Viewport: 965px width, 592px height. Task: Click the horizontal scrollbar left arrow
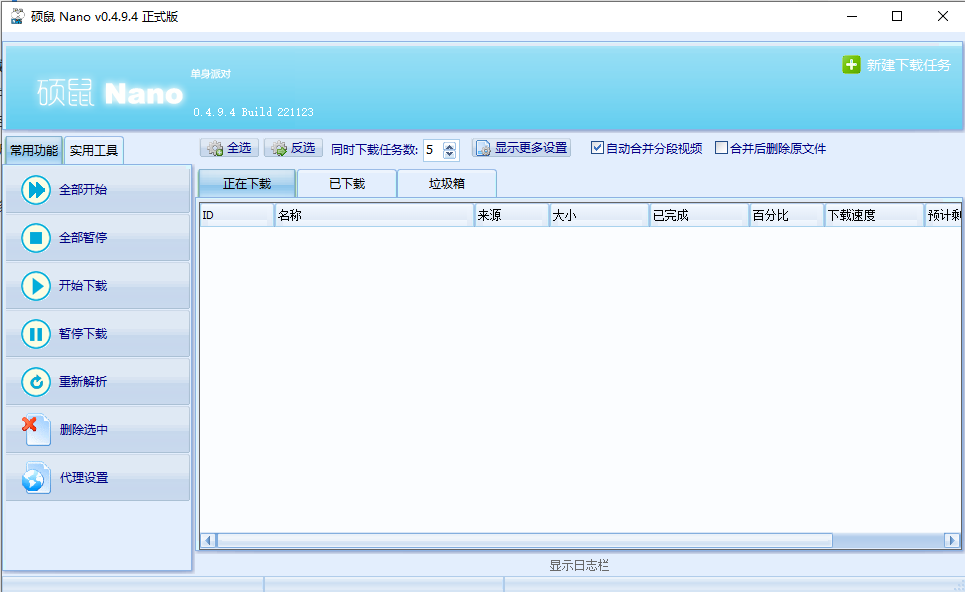tap(208, 540)
